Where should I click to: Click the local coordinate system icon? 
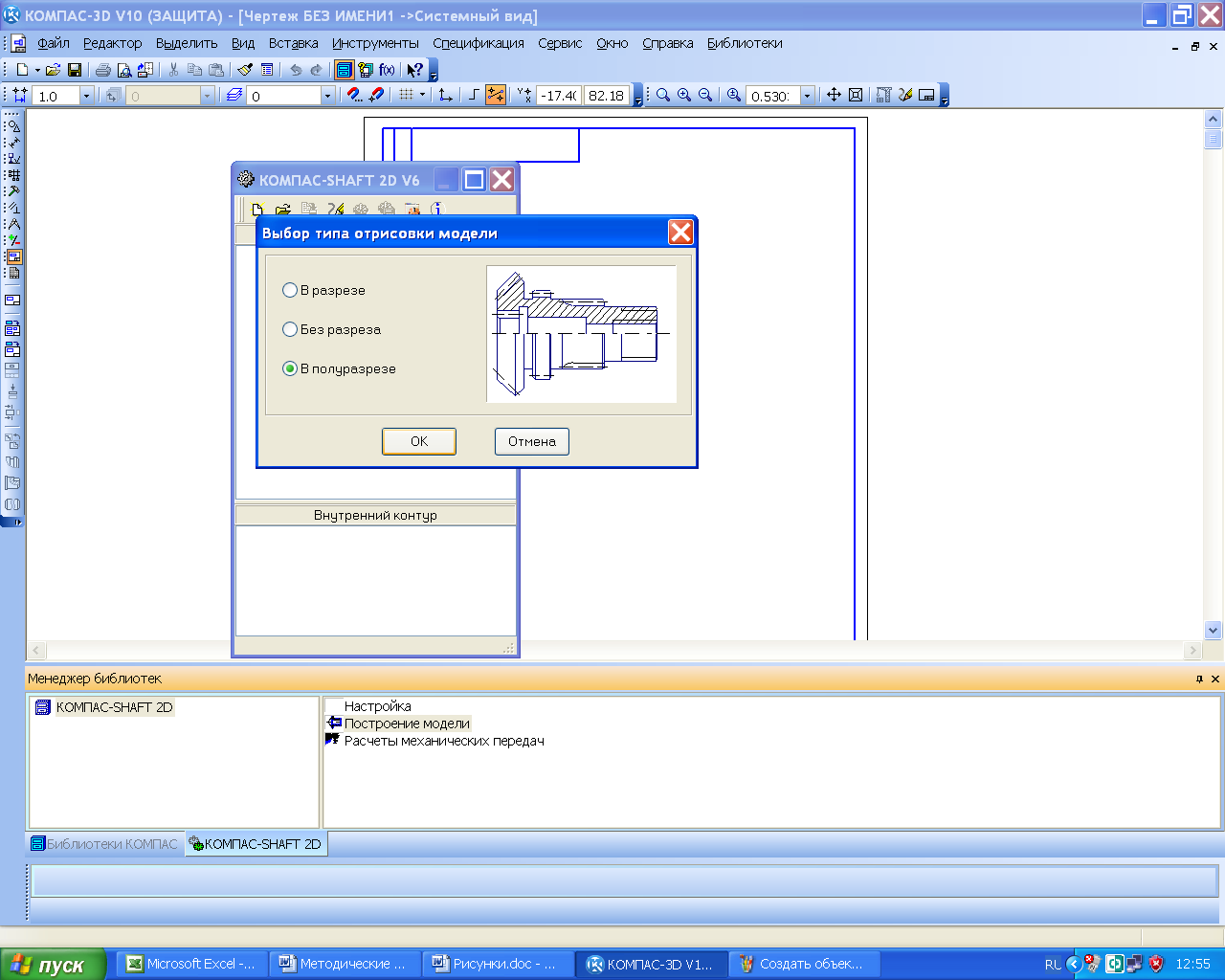click(445, 96)
